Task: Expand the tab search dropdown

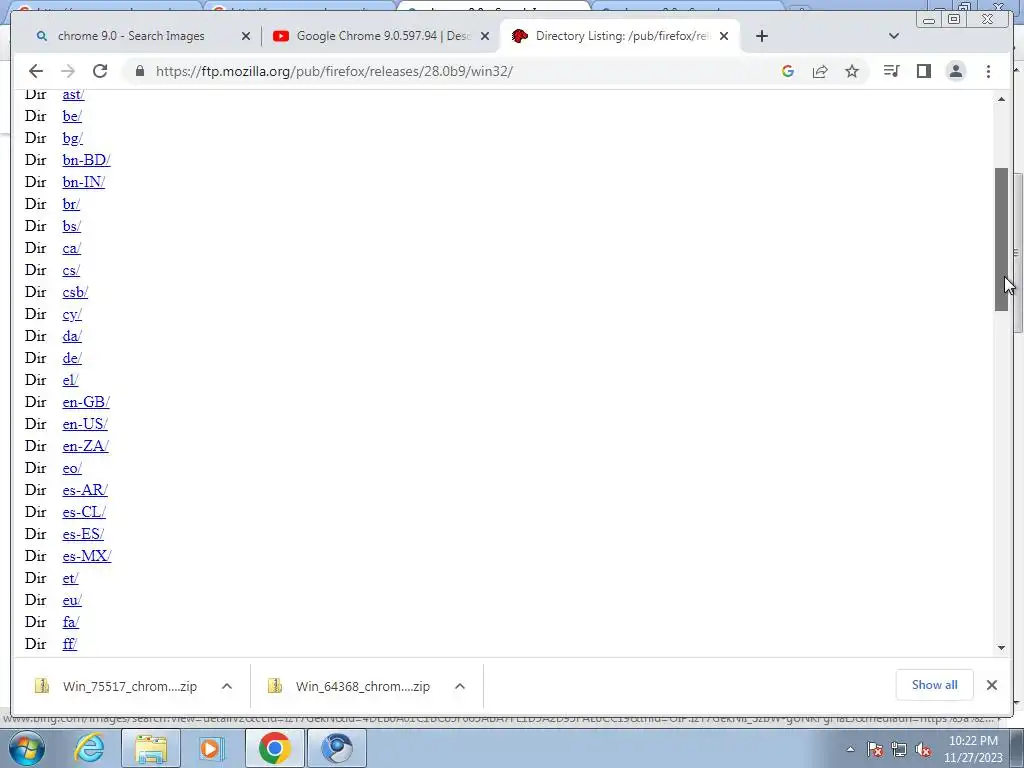Action: [894, 36]
